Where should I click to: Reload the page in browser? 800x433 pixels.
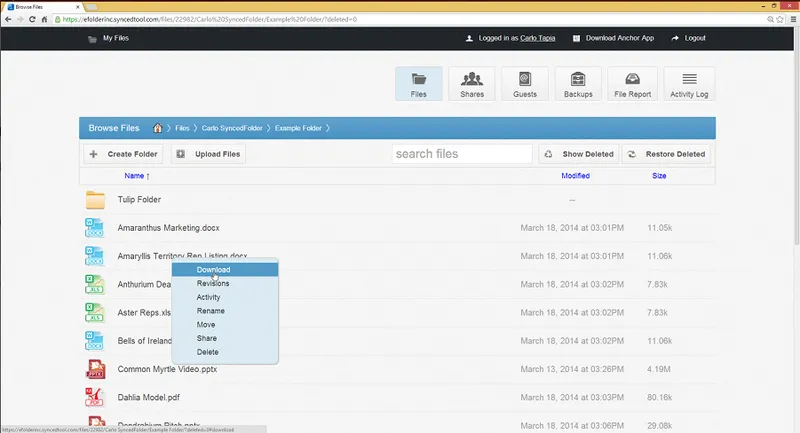pos(32,19)
